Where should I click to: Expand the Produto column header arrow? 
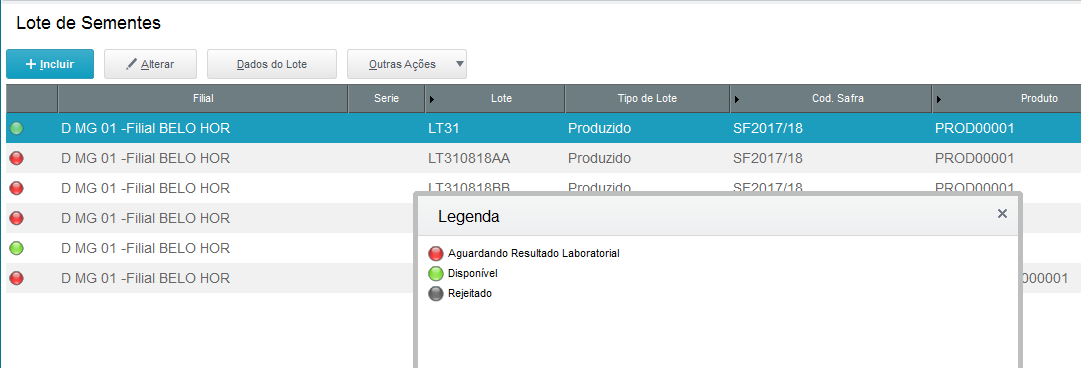click(x=939, y=99)
